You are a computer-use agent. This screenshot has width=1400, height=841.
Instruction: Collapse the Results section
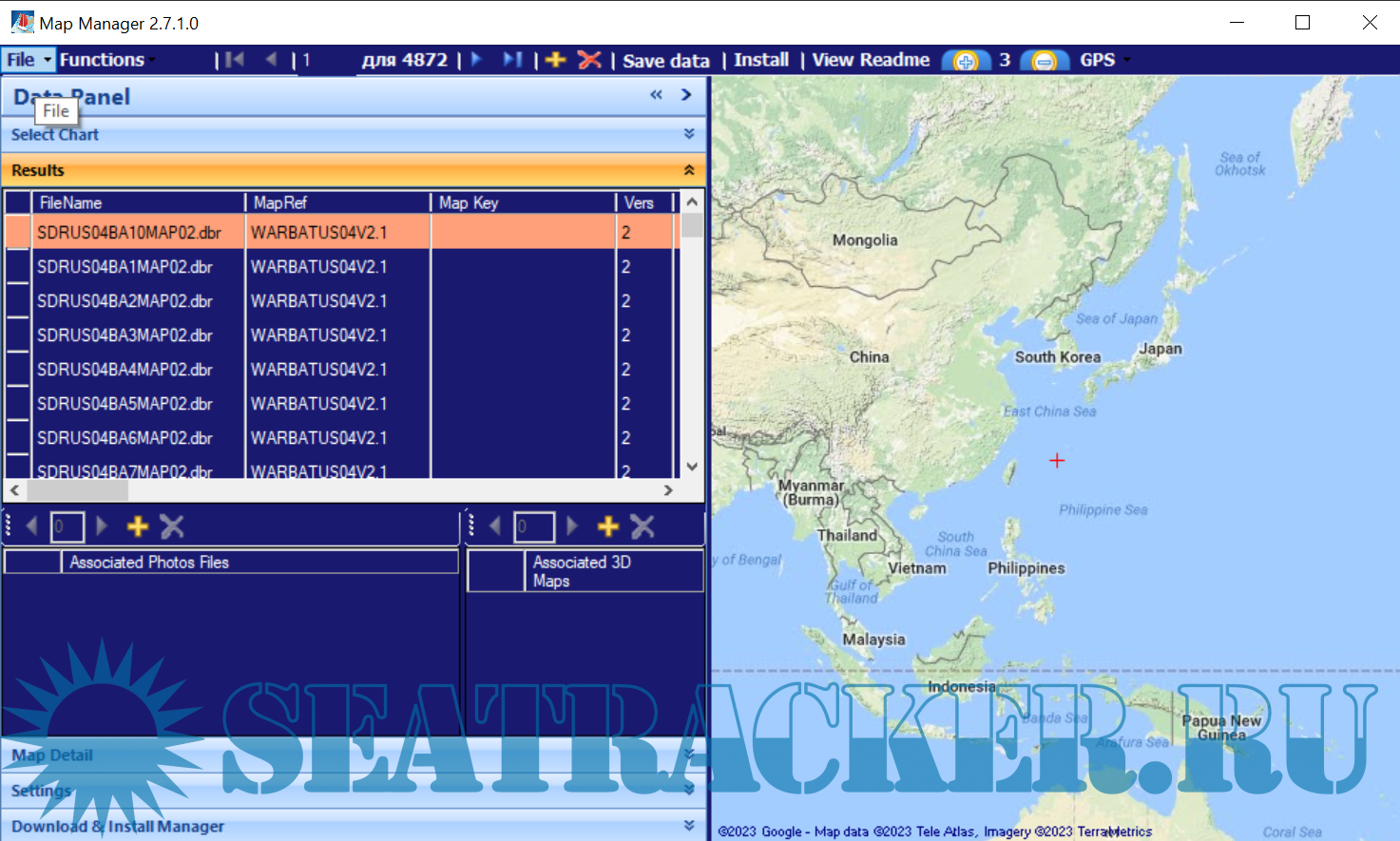point(689,170)
